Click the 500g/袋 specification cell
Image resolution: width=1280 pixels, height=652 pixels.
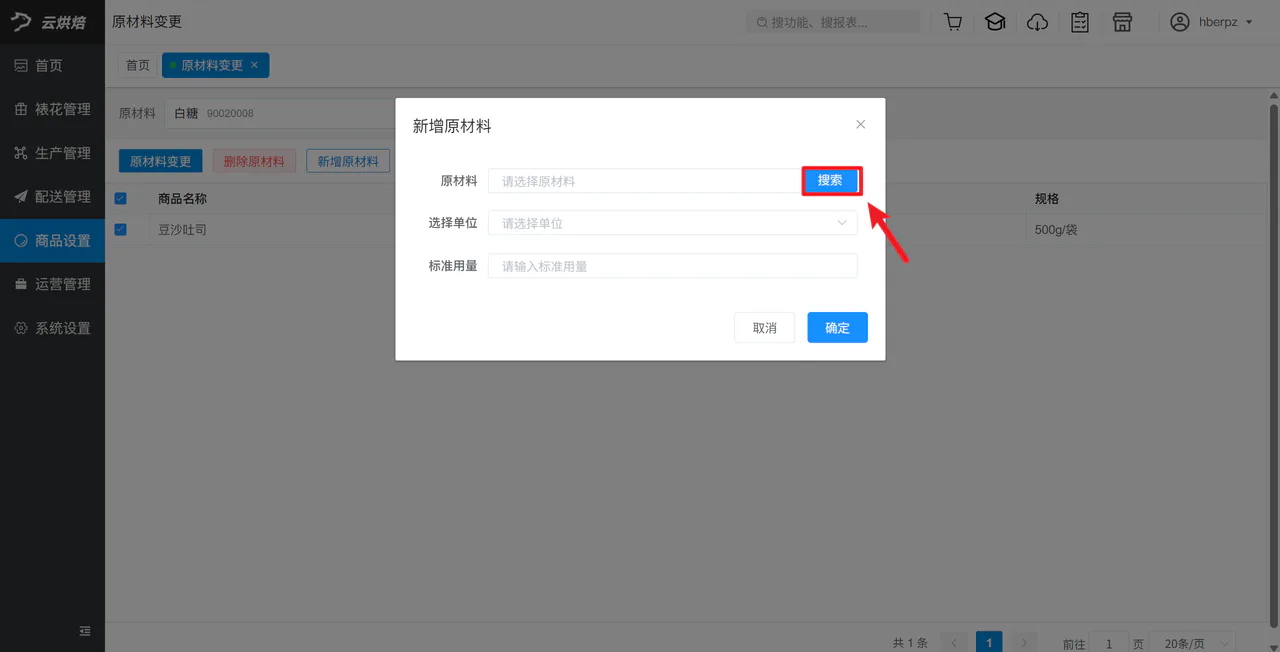(x=1056, y=230)
